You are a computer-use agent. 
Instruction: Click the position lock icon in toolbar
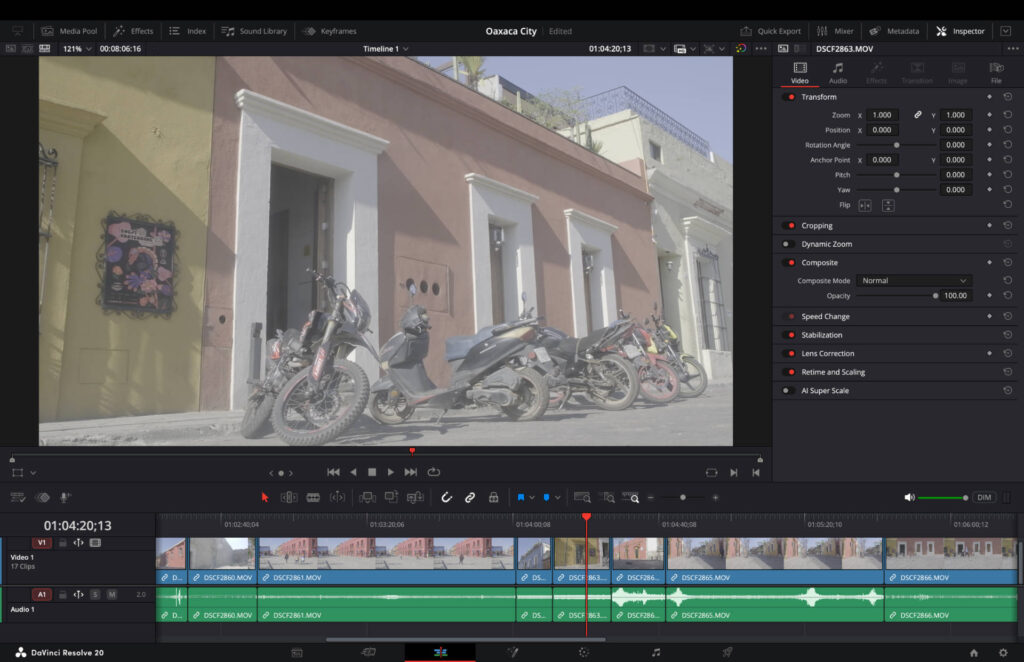tap(493, 497)
